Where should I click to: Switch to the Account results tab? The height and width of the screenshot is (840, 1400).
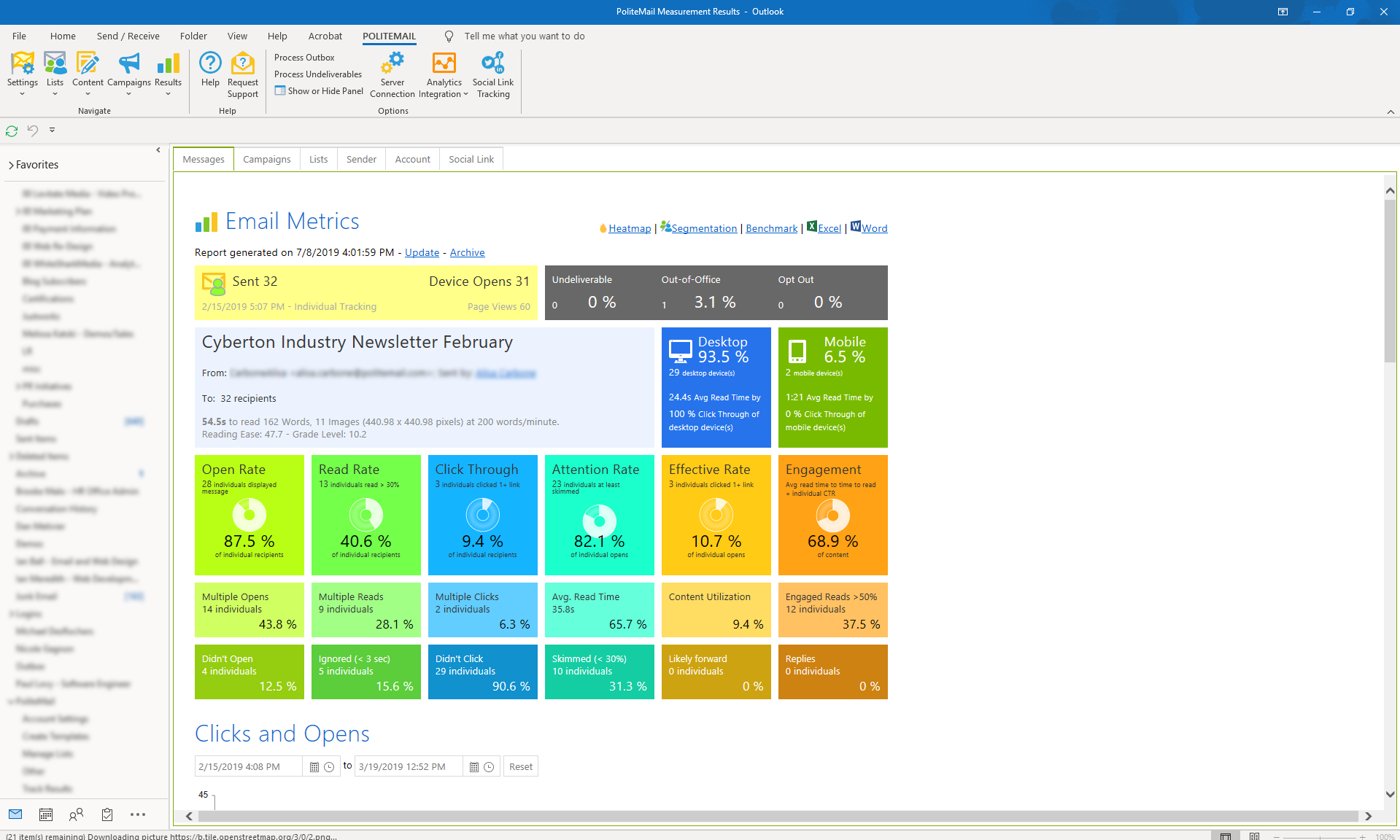tap(413, 160)
